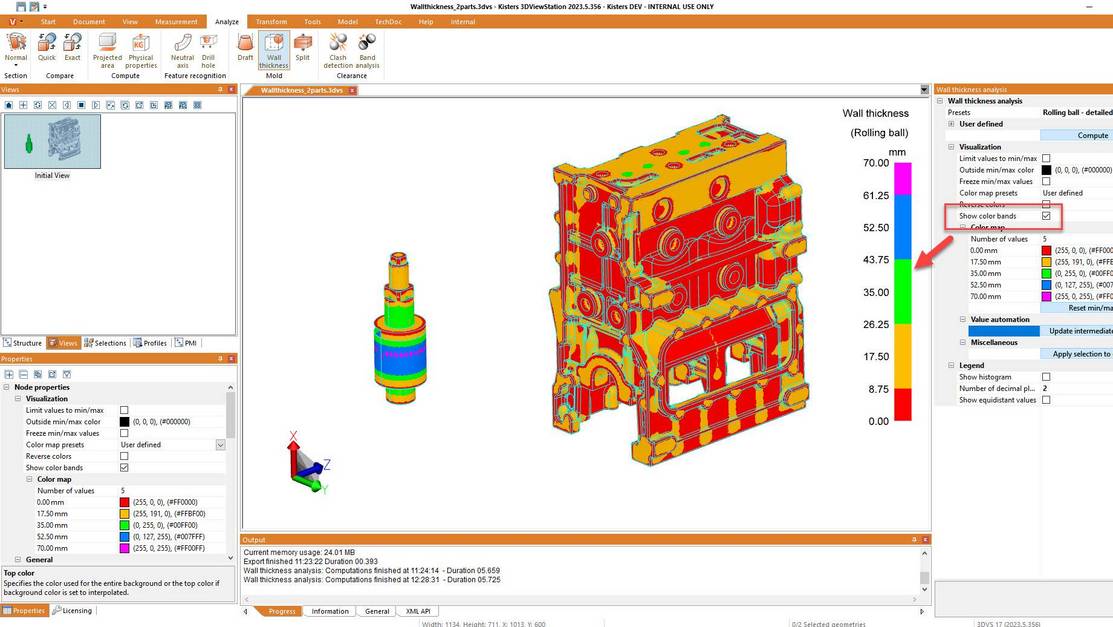Open the TechDoc ribbon tab
The width and height of the screenshot is (1113, 627).
click(388, 22)
